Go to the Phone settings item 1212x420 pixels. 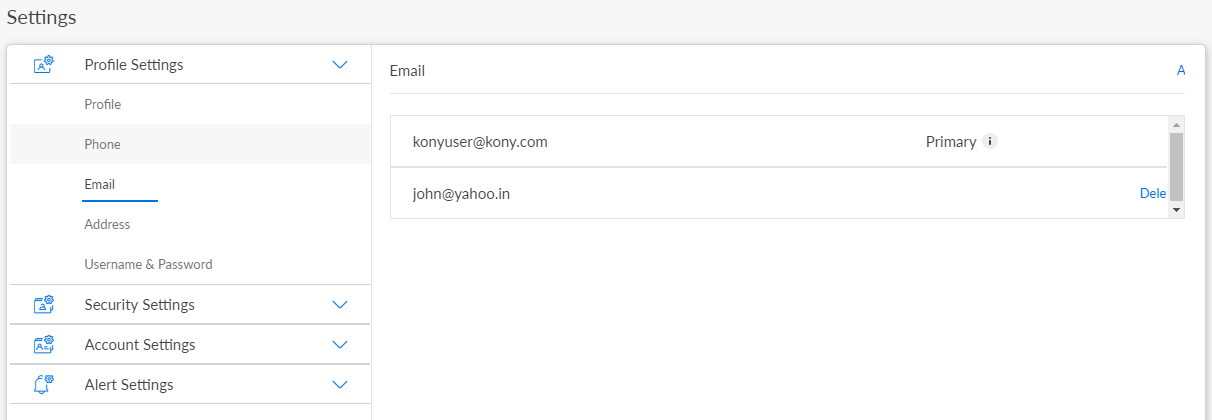point(103,145)
